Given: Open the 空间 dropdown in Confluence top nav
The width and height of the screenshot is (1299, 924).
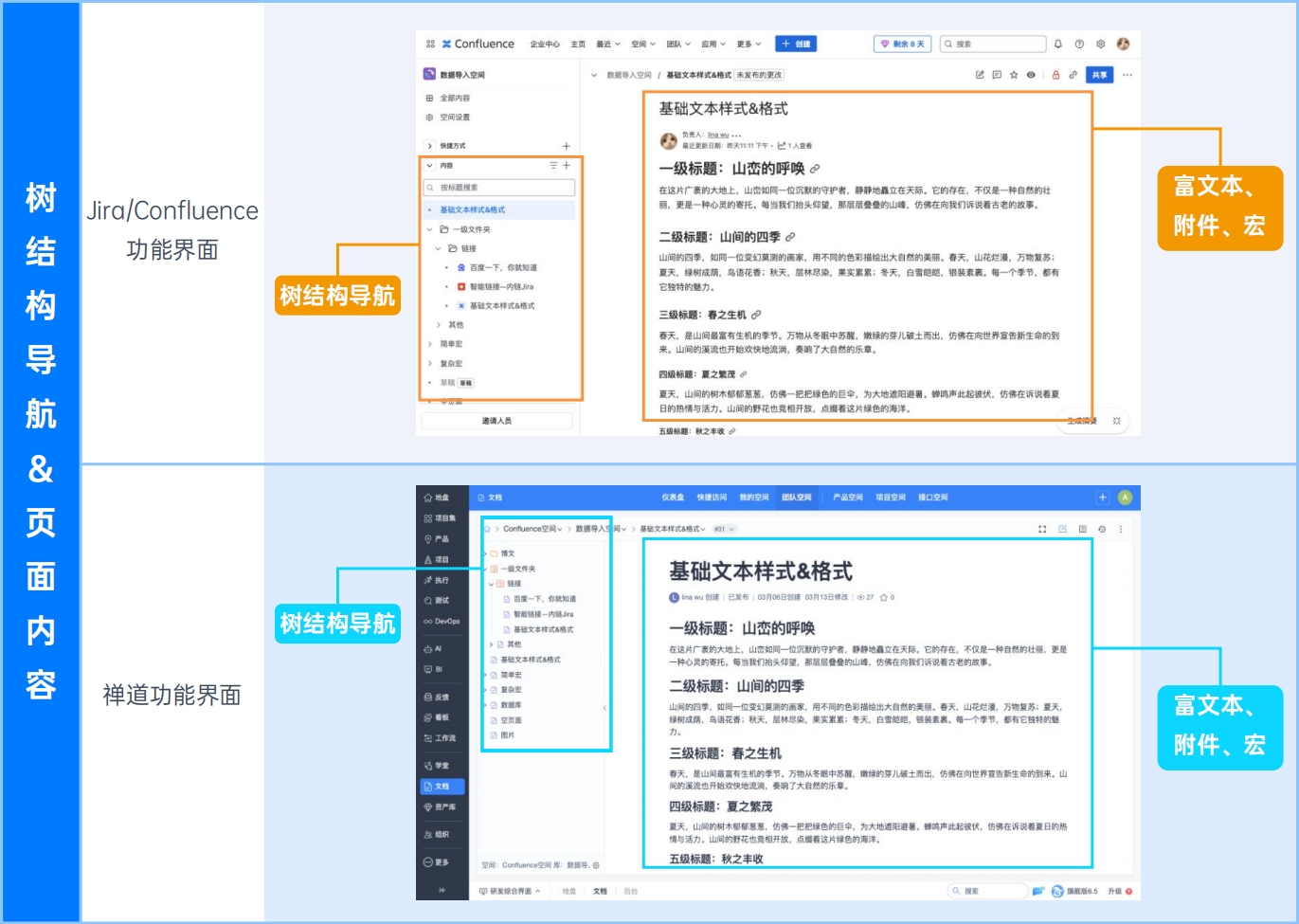Looking at the screenshot, I should [643, 44].
